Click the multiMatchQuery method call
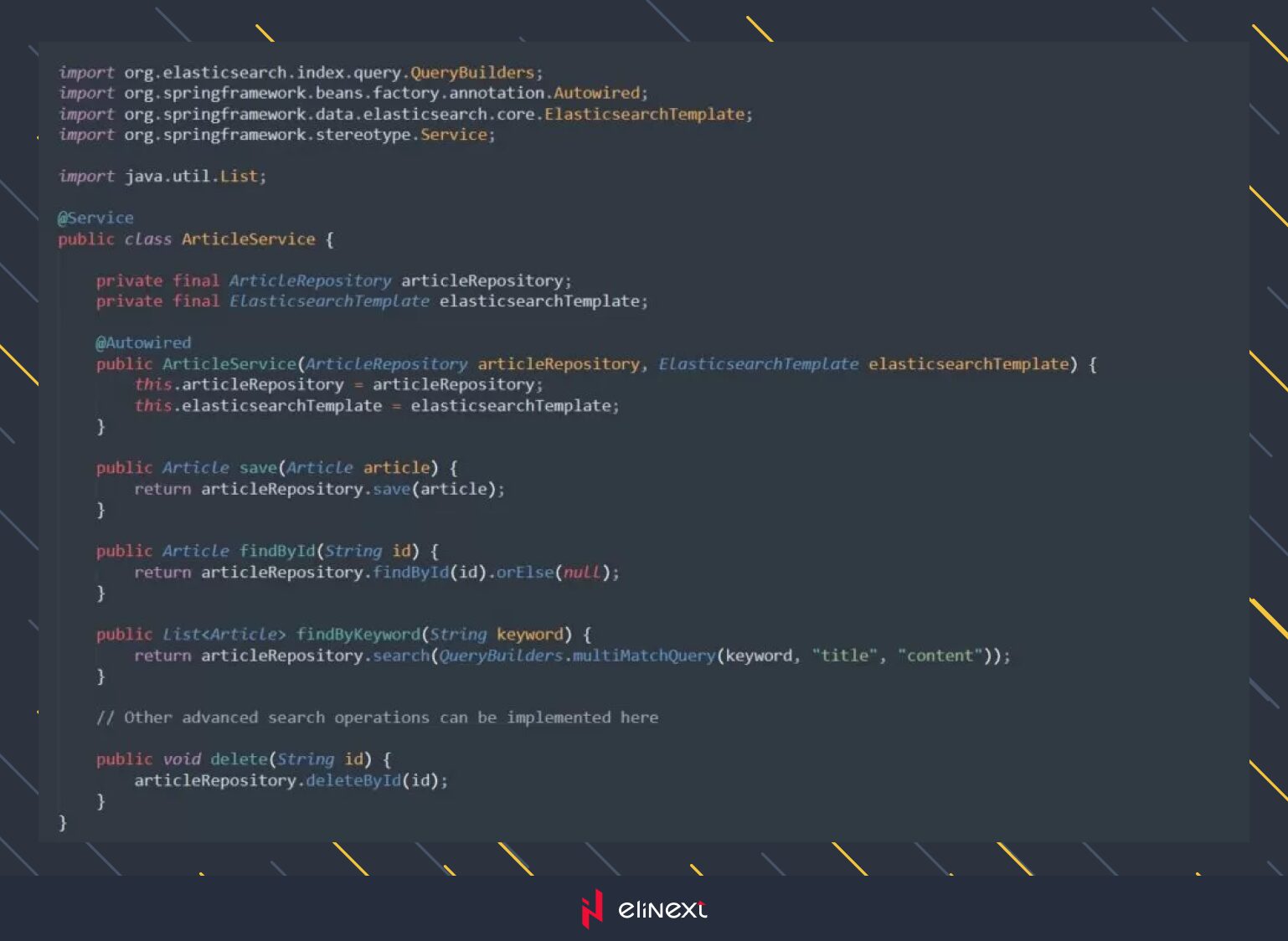1288x941 pixels. pos(643,656)
